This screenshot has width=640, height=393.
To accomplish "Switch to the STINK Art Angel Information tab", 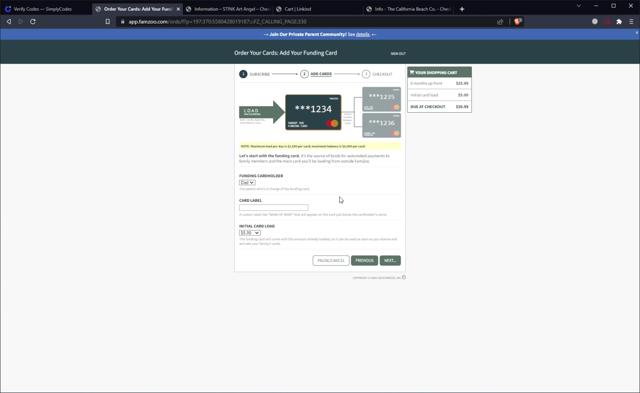I will coord(227,9).
